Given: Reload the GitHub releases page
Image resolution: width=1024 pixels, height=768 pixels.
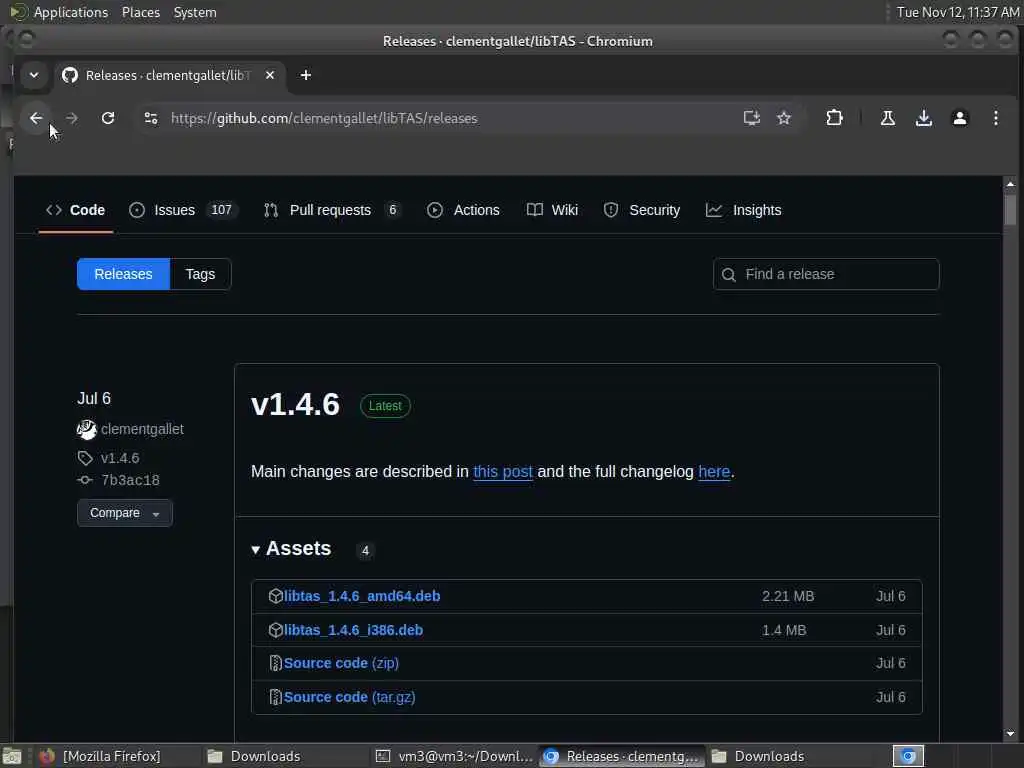Looking at the screenshot, I should click(108, 118).
